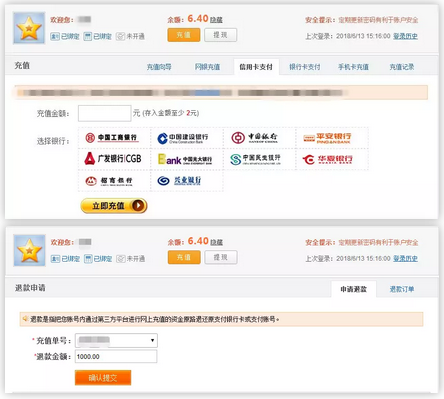The width and height of the screenshot is (444, 399).
Task: Focus the 退款金额 field showing 1000.00
Action: tap(116, 356)
